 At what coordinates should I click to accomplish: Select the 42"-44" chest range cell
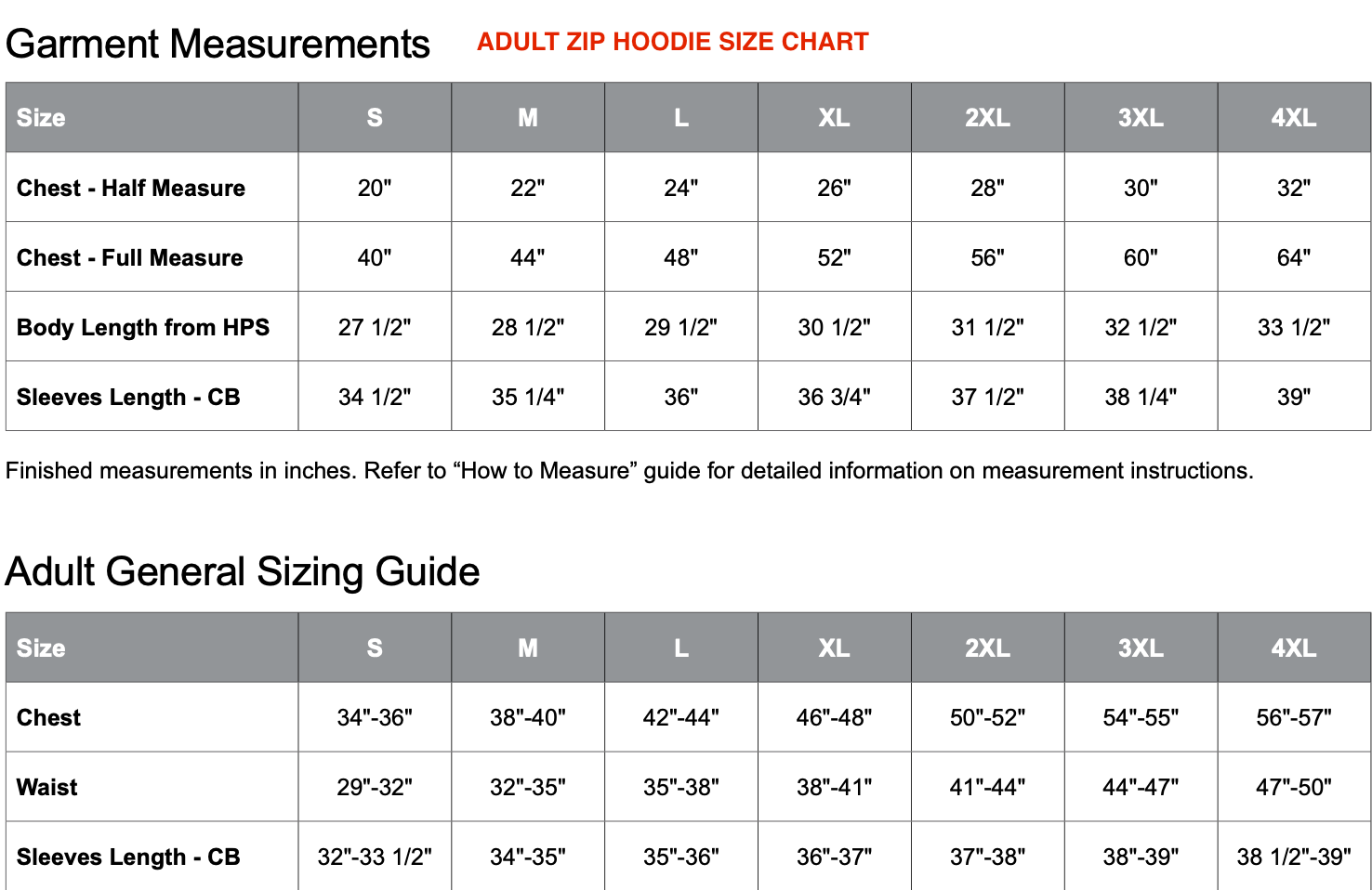click(x=680, y=717)
